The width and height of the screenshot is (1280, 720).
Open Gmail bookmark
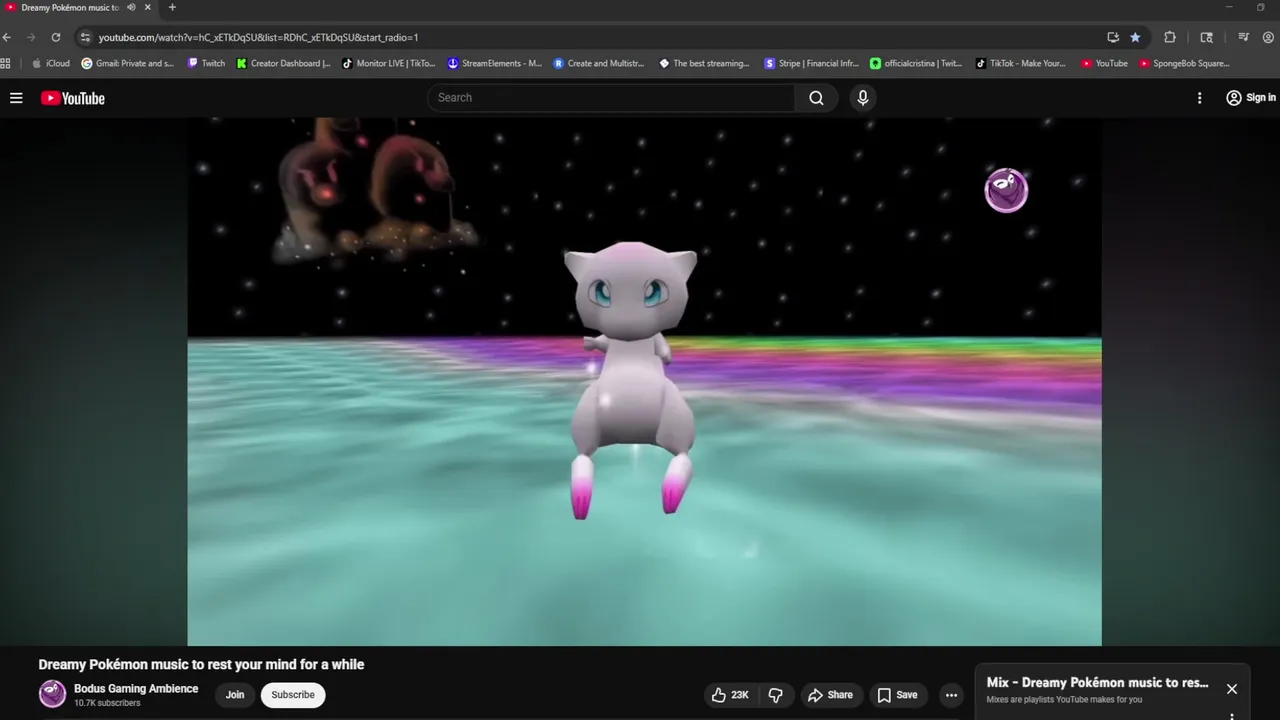pos(127,63)
